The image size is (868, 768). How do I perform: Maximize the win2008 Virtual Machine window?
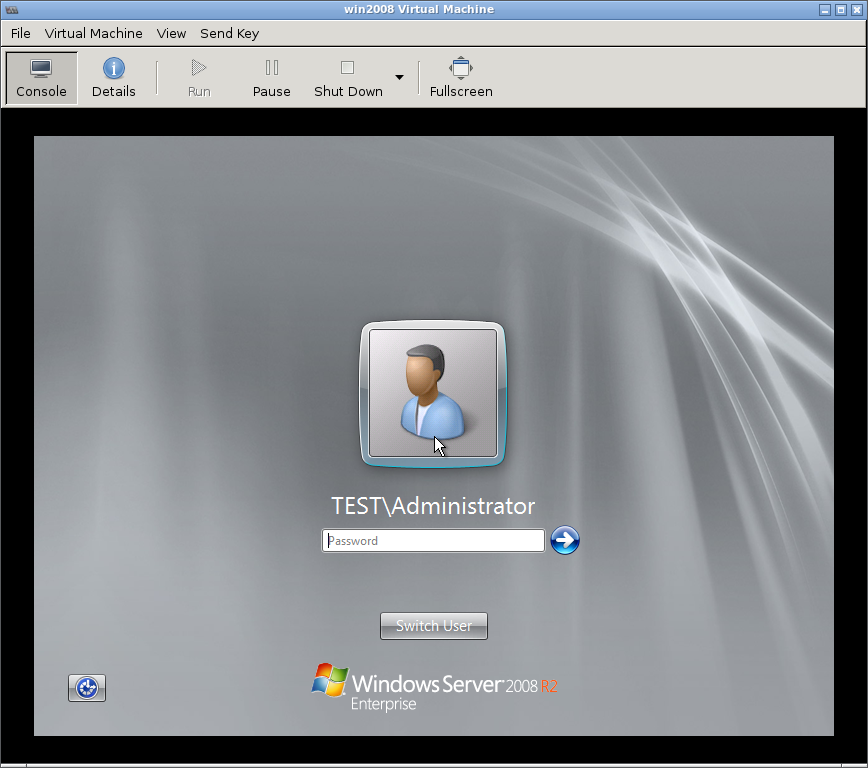[841, 9]
